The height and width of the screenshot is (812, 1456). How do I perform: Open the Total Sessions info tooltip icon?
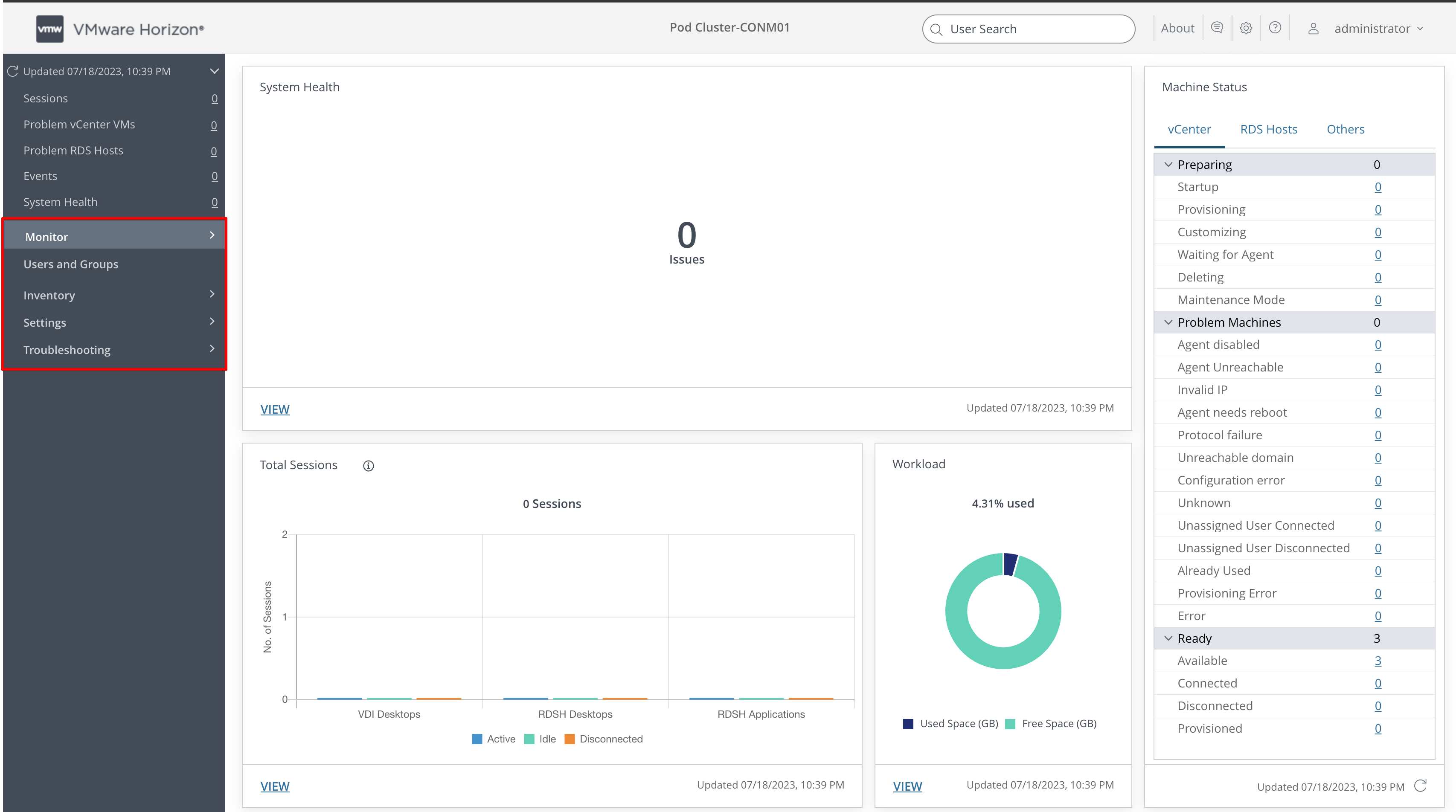coord(369,466)
